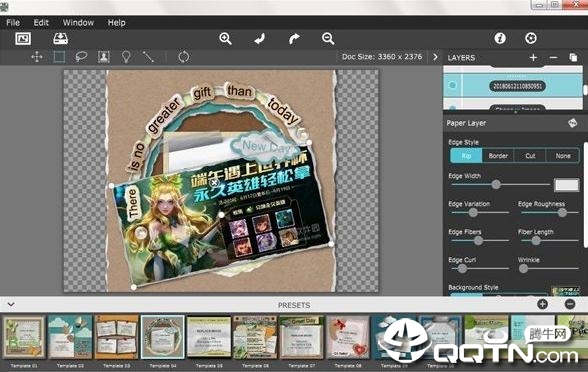Set edge style to None

pos(563,156)
